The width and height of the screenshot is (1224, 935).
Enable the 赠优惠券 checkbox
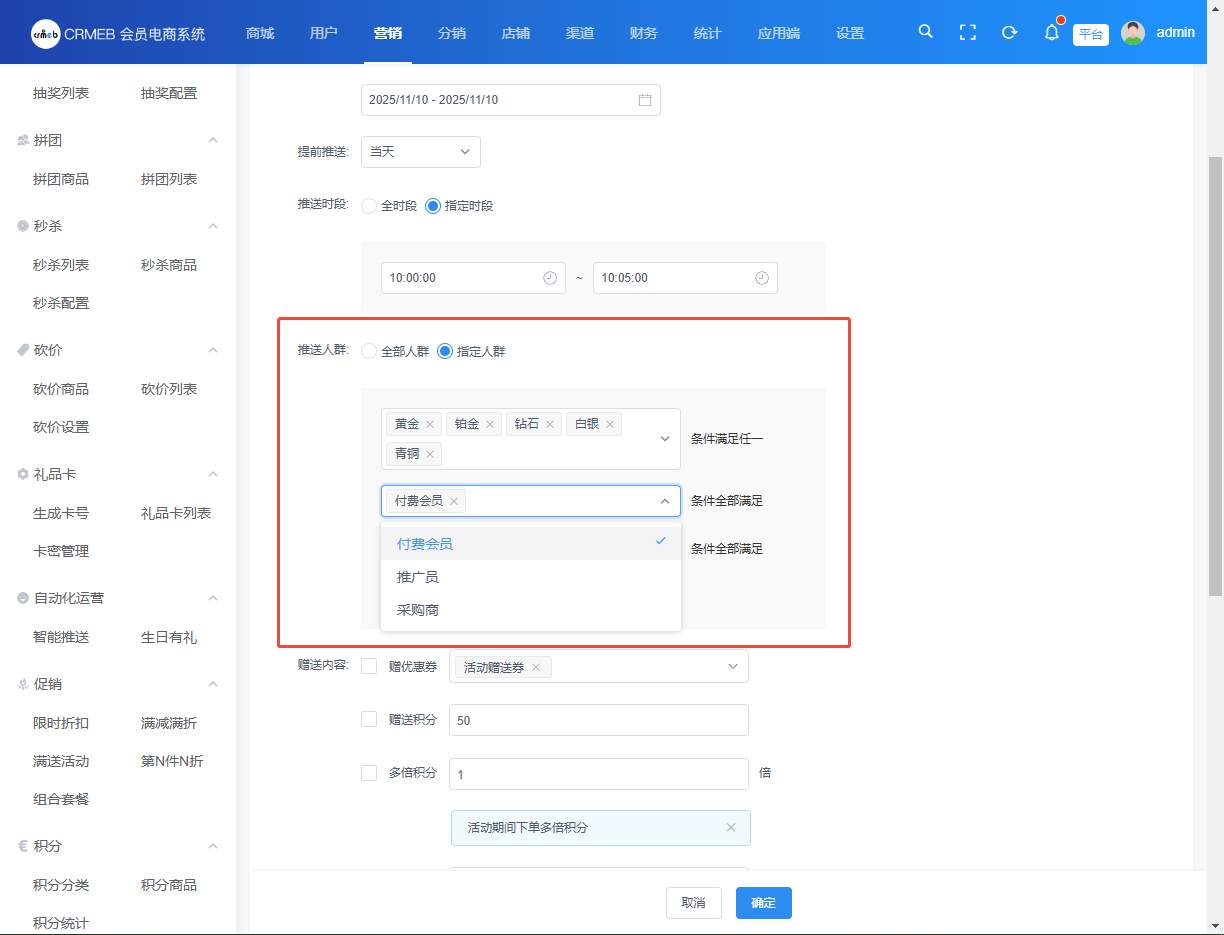point(369,666)
